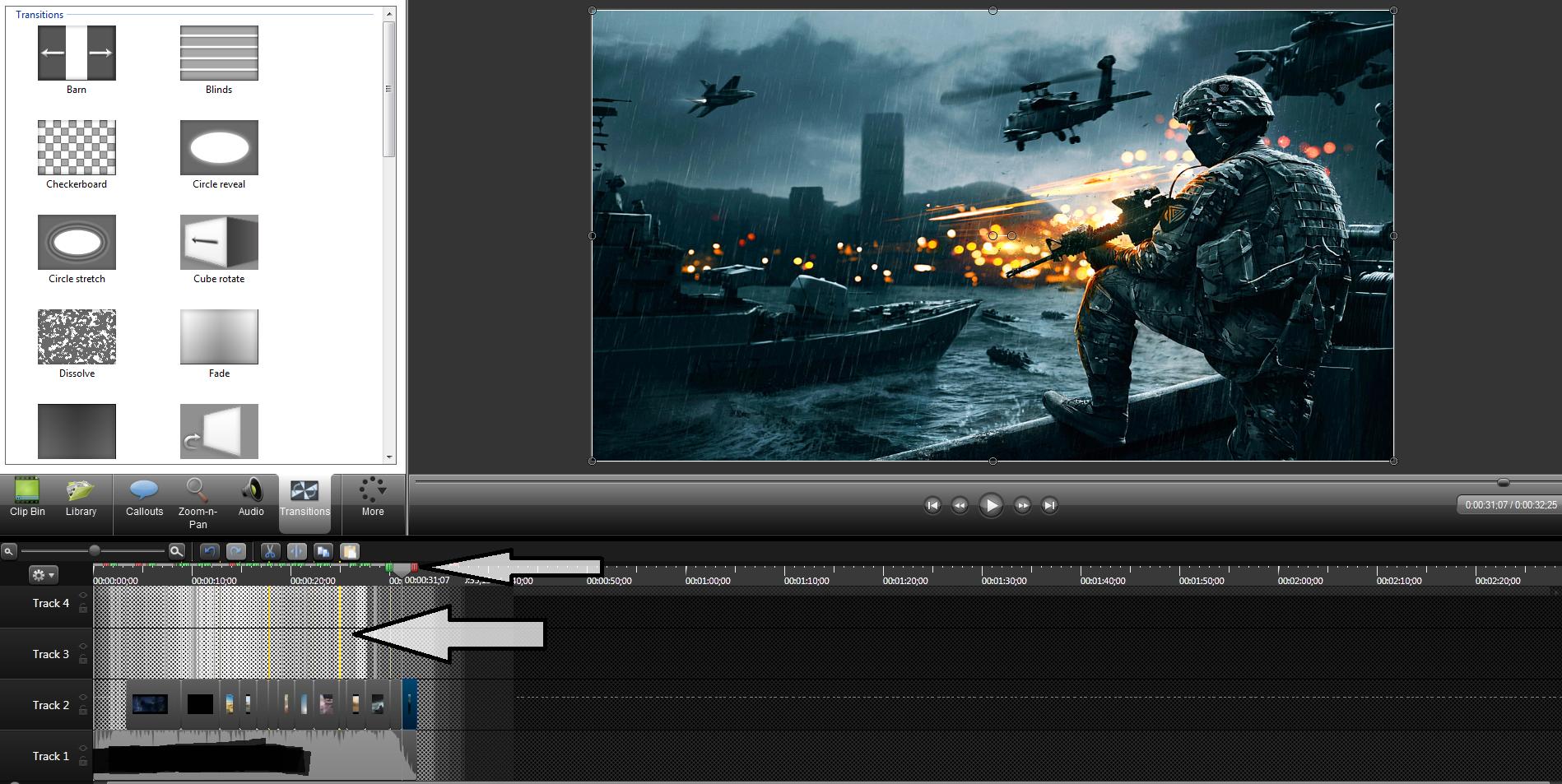Select the highlighted blue clip on Track 2
The width and height of the screenshot is (1562, 784).
409,704
